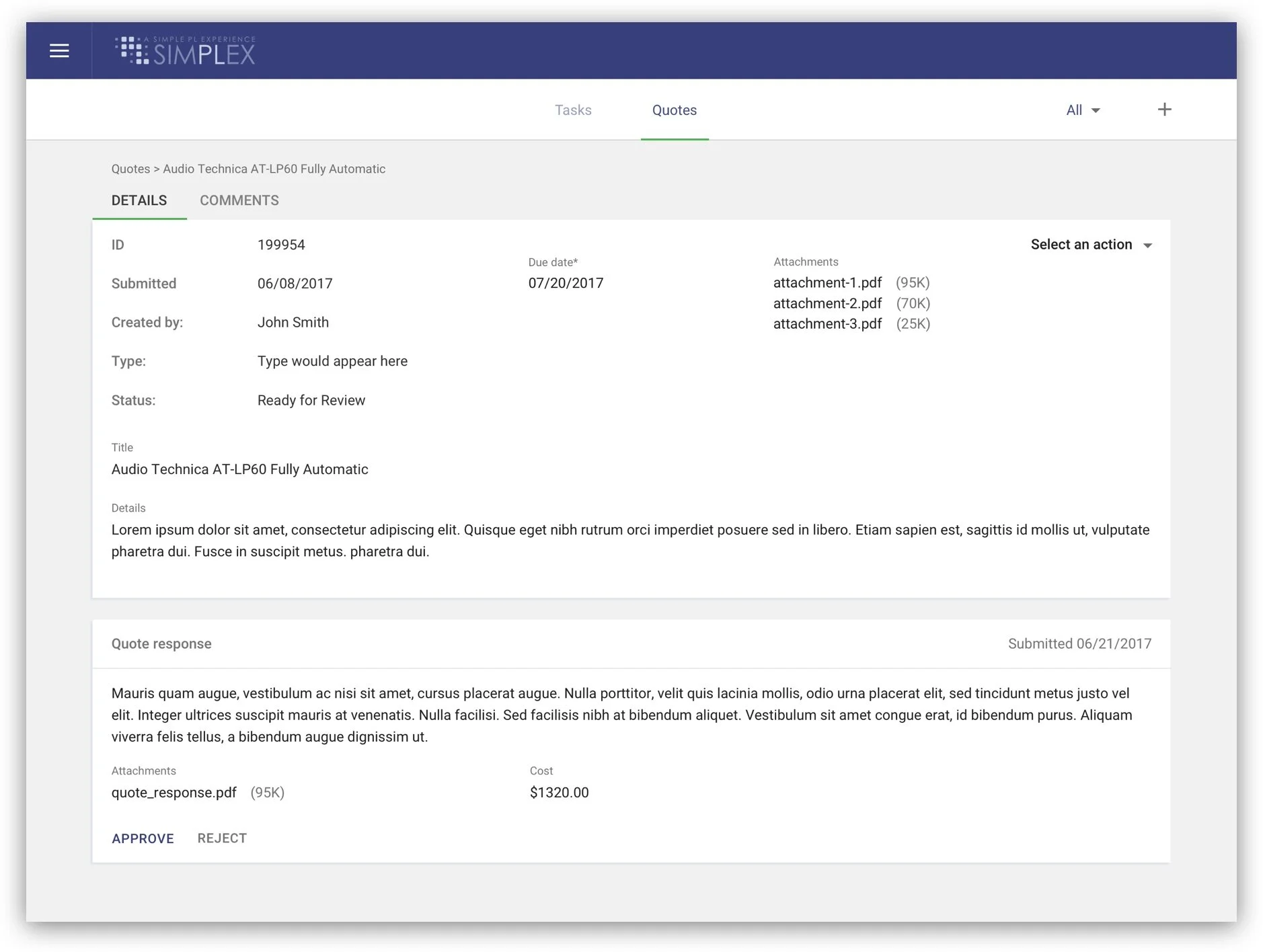The image size is (1263, 952).
Task: Reject the quote response
Action: (x=222, y=838)
